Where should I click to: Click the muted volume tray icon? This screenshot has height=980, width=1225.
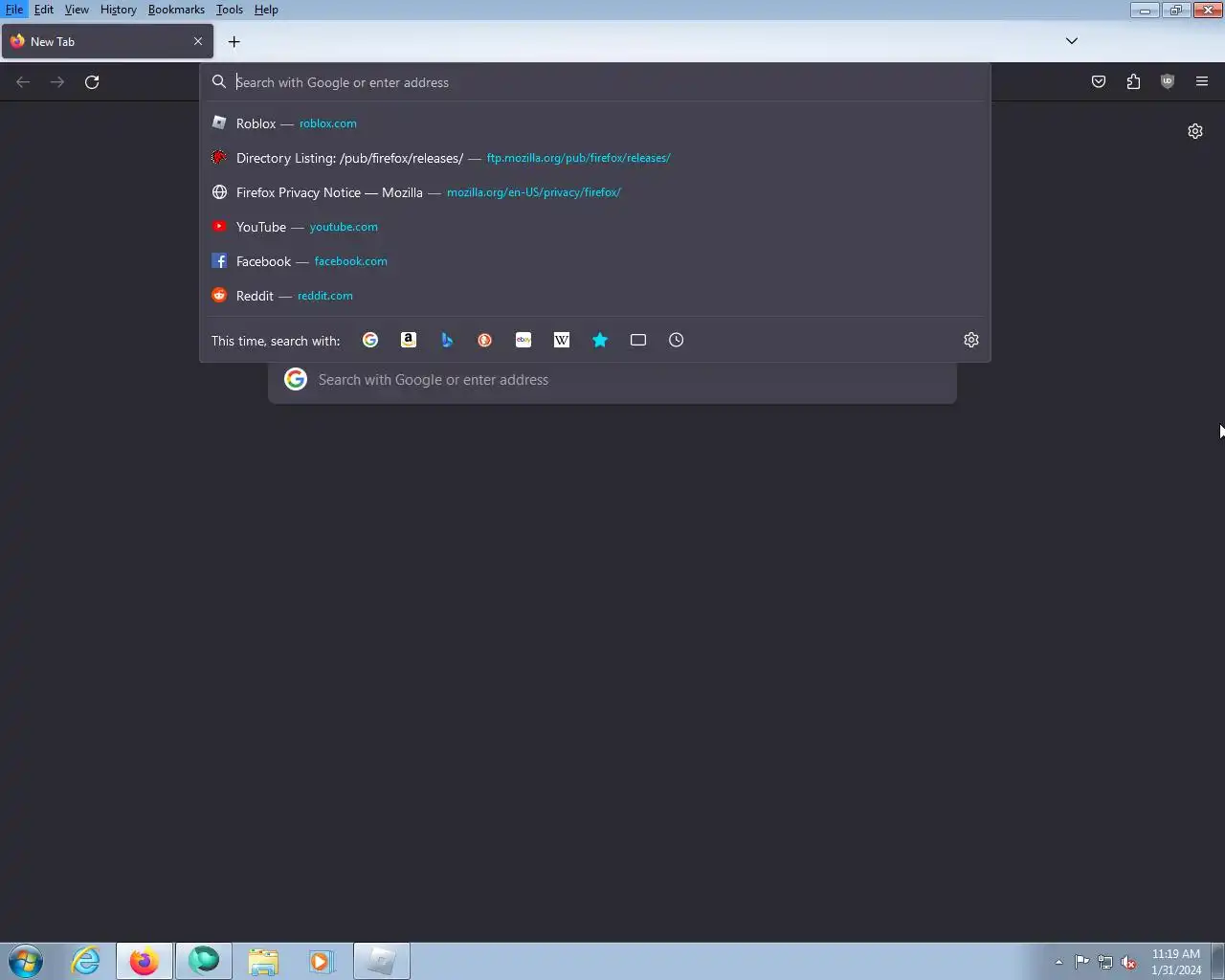pyautogui.click(x=1129, y=962)
